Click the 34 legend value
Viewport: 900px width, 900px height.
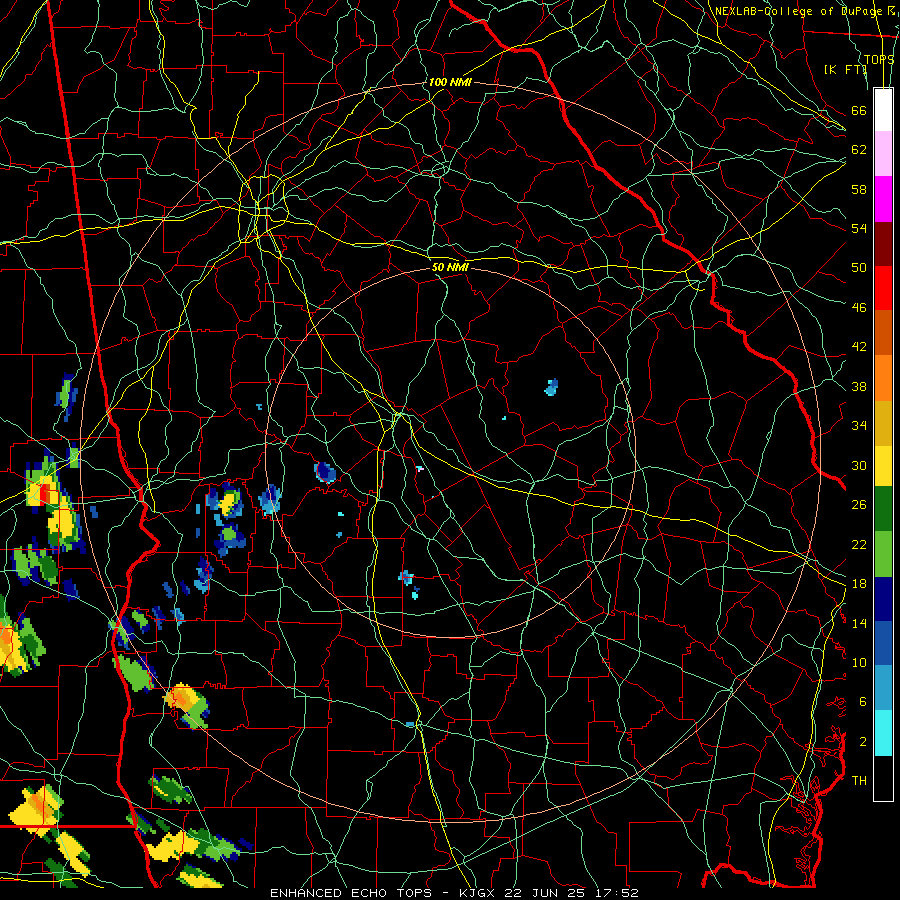tap(859, 425)
